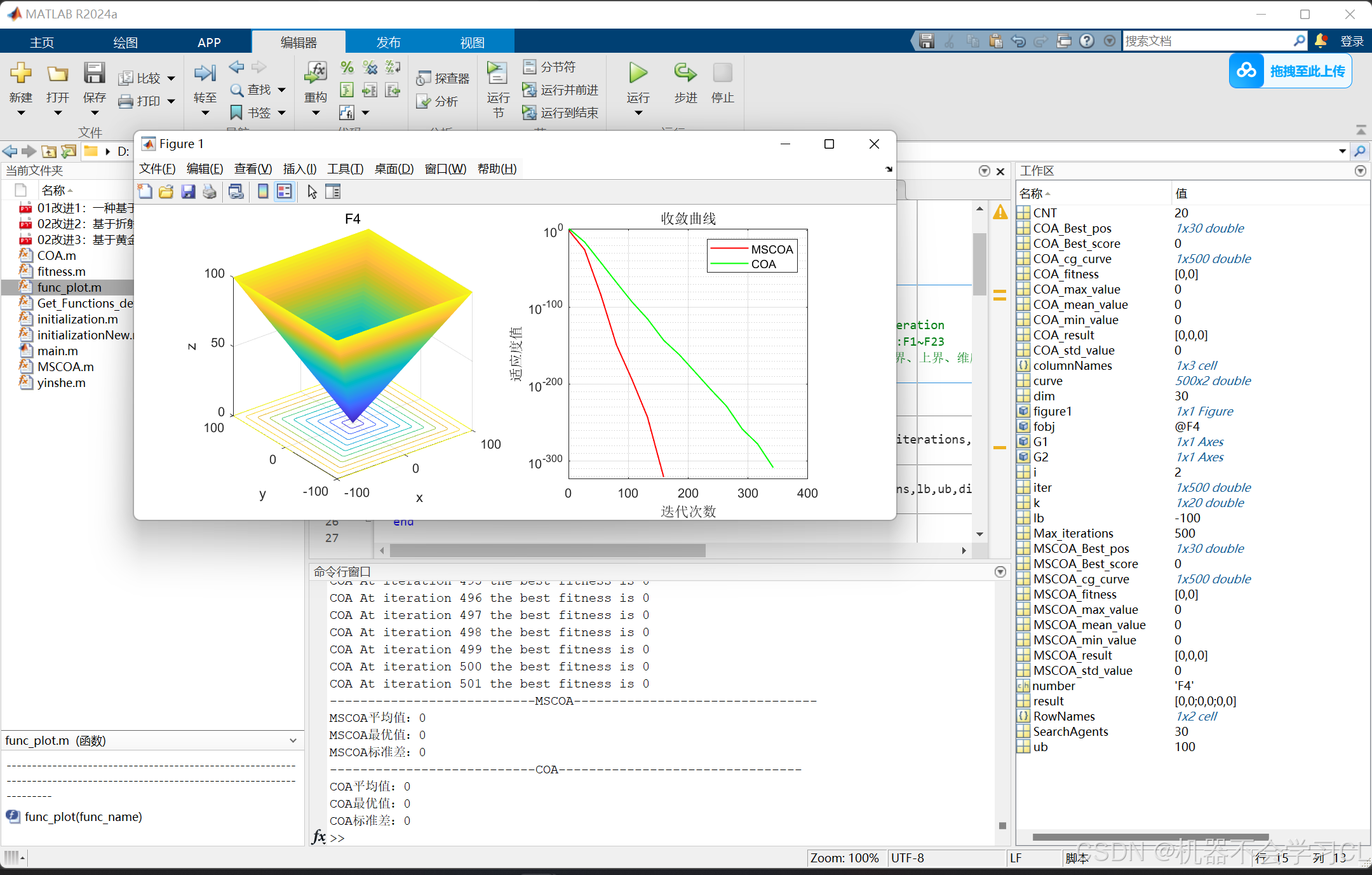Expand the Compare dropdown arrow
This screenshot has height=875, width=1372.
171,78
